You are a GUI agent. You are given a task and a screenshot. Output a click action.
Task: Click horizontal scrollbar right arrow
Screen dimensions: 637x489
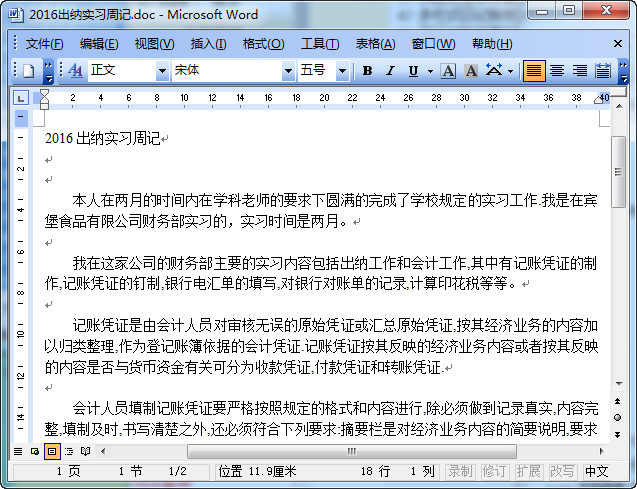pyautogui.click(x=602, y=451)
